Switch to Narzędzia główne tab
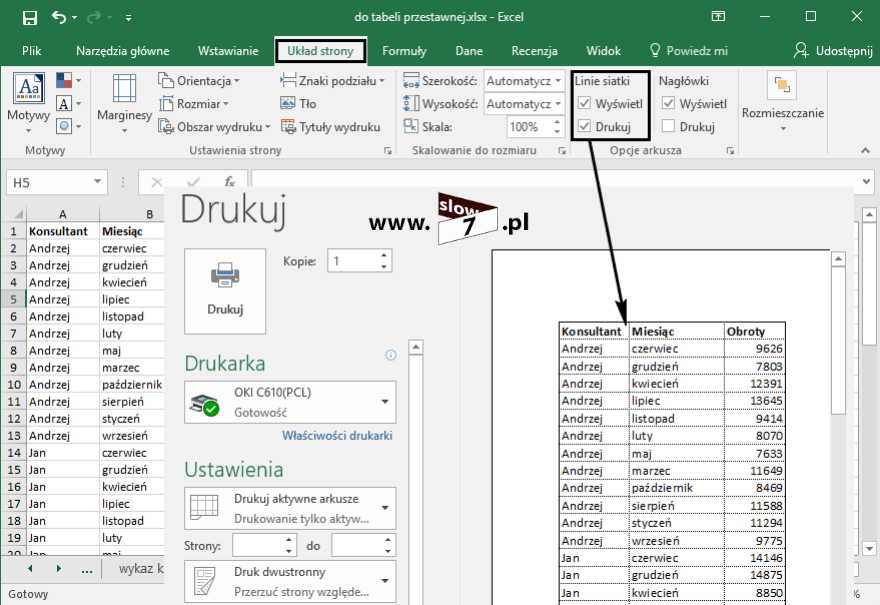880x605 pixels. pyautogui.click(x=122, y=51)
